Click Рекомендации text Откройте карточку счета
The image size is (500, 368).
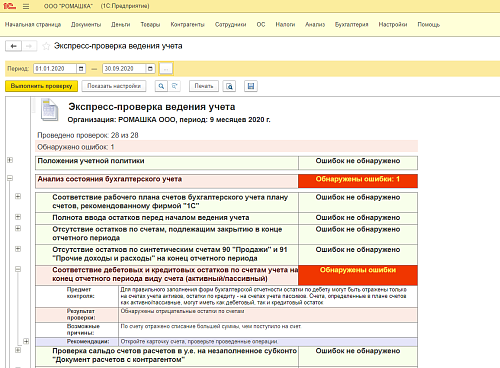(199, 342)
